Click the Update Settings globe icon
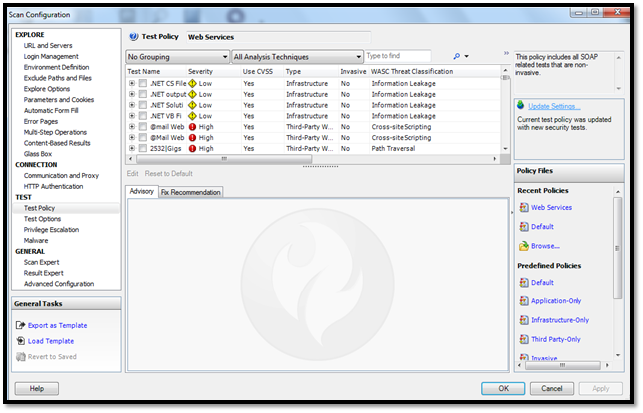The height and width of the screenshot is (413, 643). [x=520, y=105]
